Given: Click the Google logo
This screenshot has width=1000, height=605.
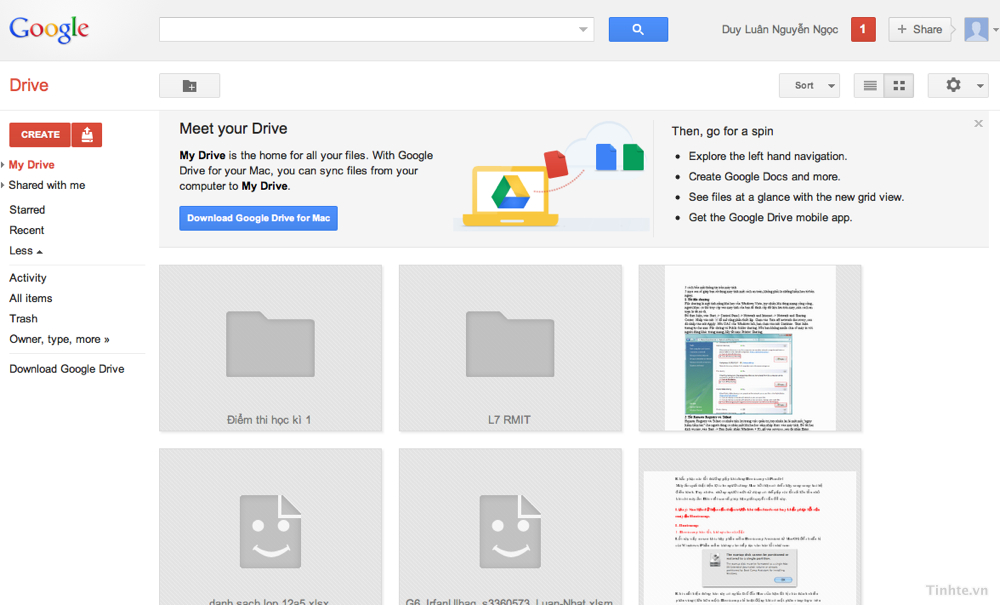Looking at the screenshot, I should [x=49, y=29].
